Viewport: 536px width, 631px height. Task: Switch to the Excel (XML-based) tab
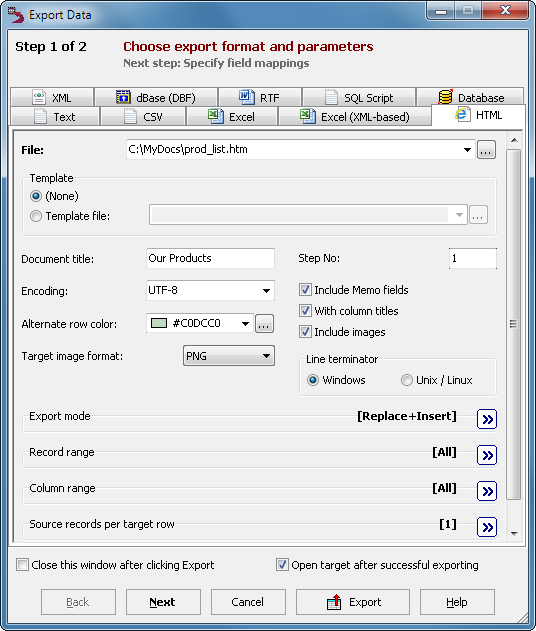[x=355, y=117]
